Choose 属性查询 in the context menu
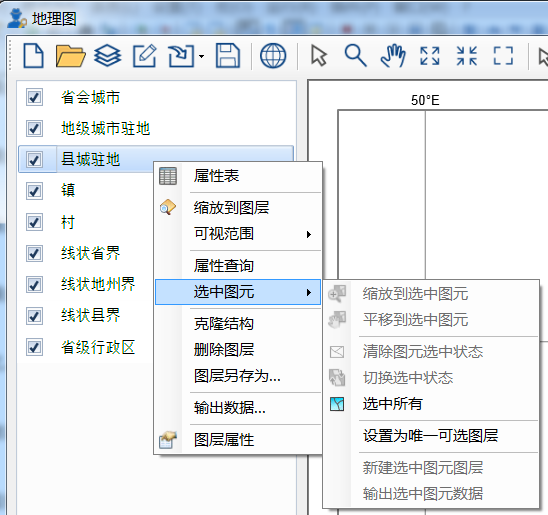 click(238, 266)
